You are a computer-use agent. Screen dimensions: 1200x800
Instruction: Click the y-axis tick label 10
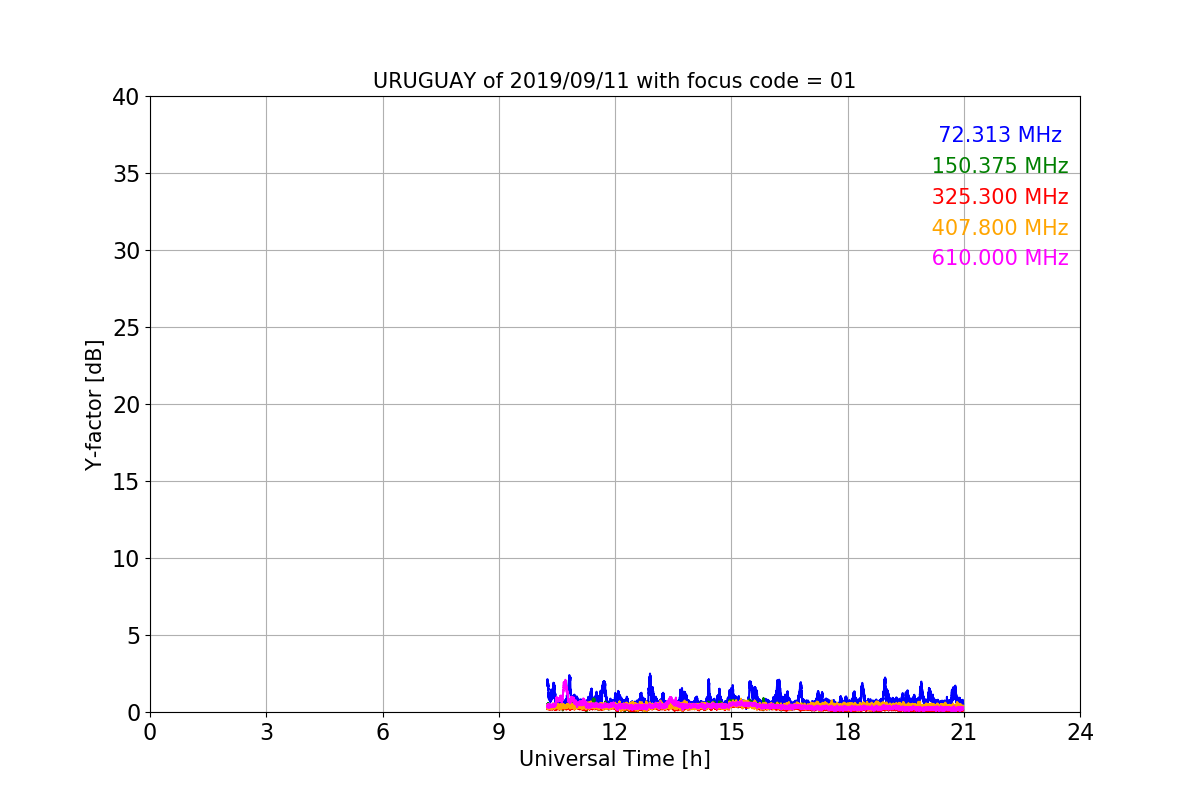[x=126, y=559]
